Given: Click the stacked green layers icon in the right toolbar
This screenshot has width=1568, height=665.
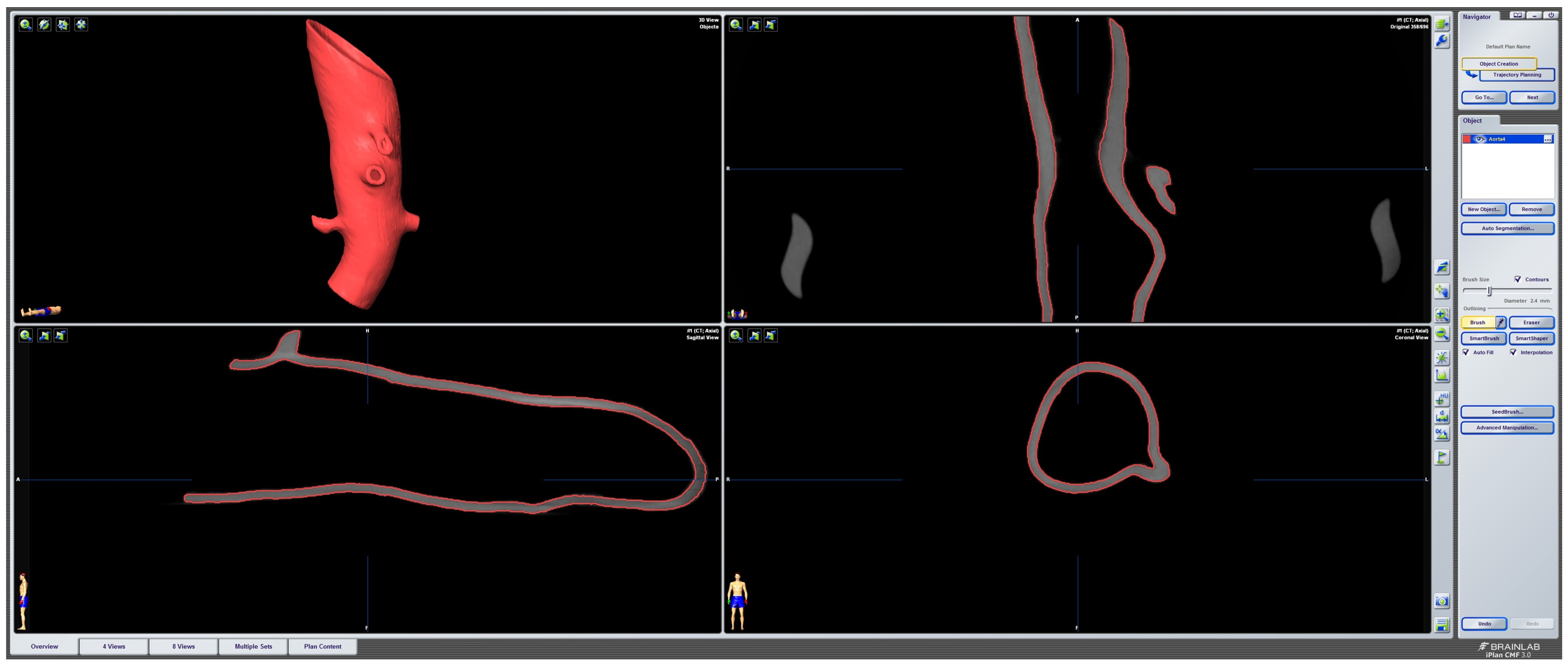Looking at the screenshot, I should point(1442,24).
